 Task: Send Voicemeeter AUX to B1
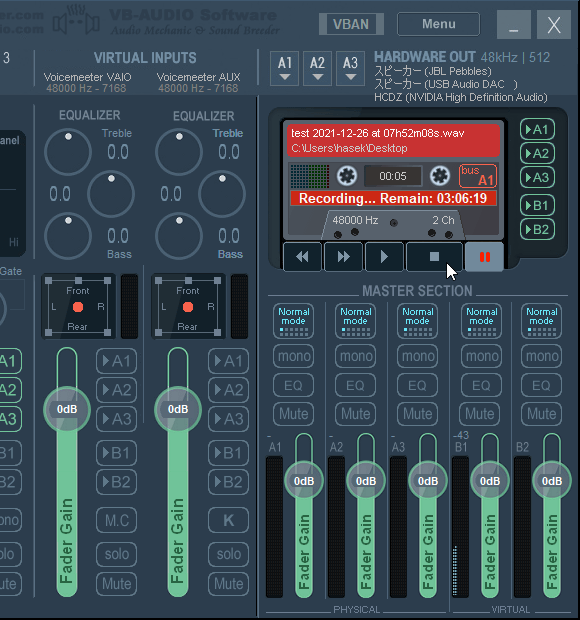(229, 453)
